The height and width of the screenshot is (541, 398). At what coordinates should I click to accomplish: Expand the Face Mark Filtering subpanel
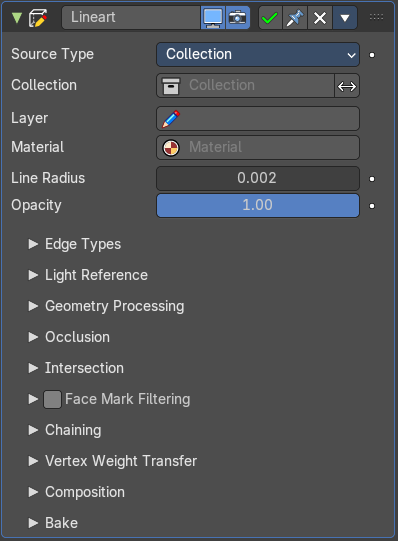click(33, 399)
